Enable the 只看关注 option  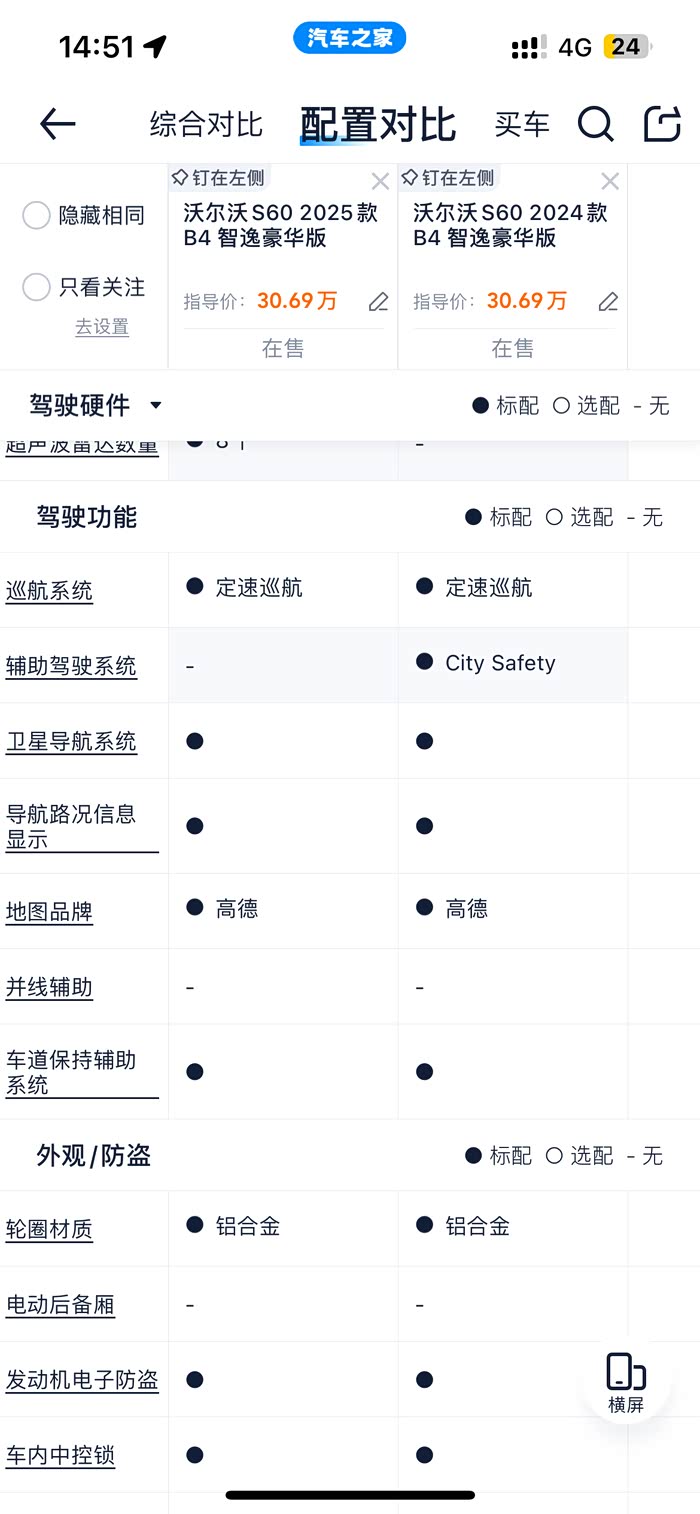[36, 287]
